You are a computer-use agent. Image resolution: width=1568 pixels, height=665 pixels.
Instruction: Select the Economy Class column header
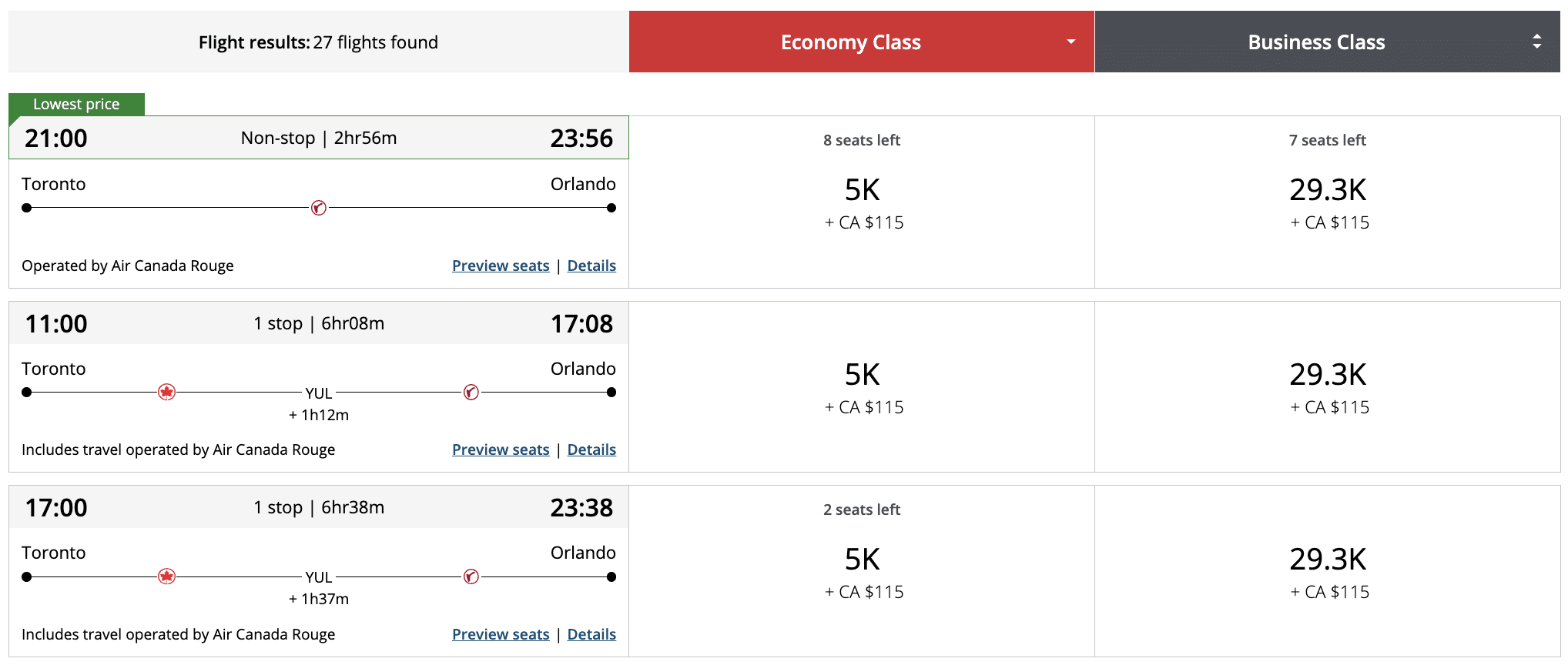point(850,42)
